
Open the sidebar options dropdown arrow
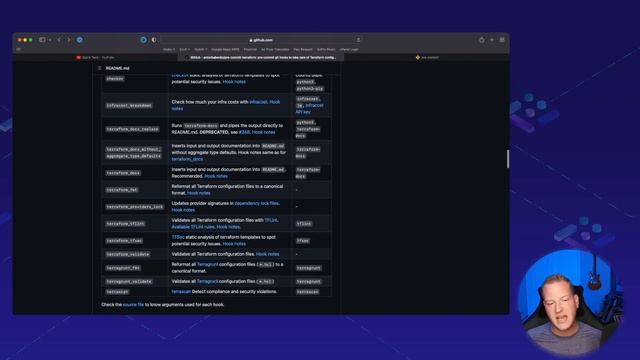tap(49, 40)
